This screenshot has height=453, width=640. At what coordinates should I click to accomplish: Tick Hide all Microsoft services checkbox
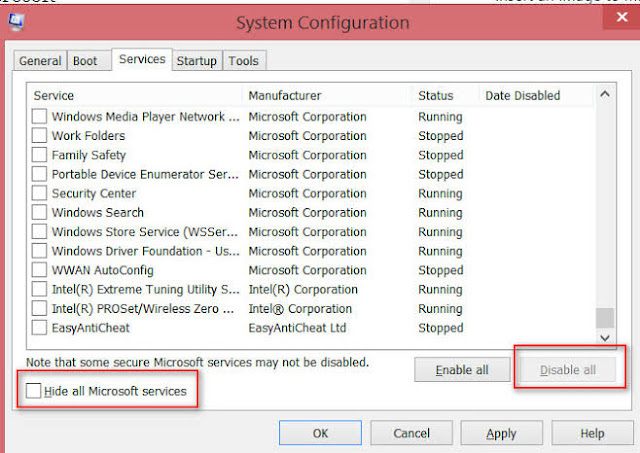[33, 391]
